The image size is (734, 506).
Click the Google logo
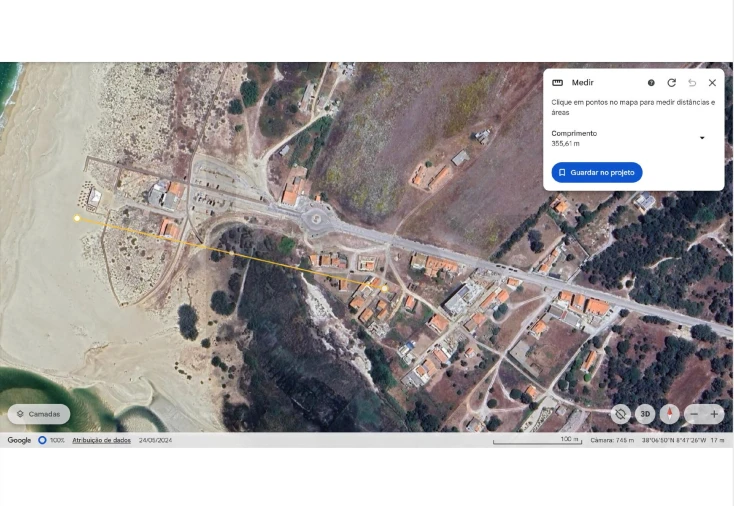pos(19,440)
